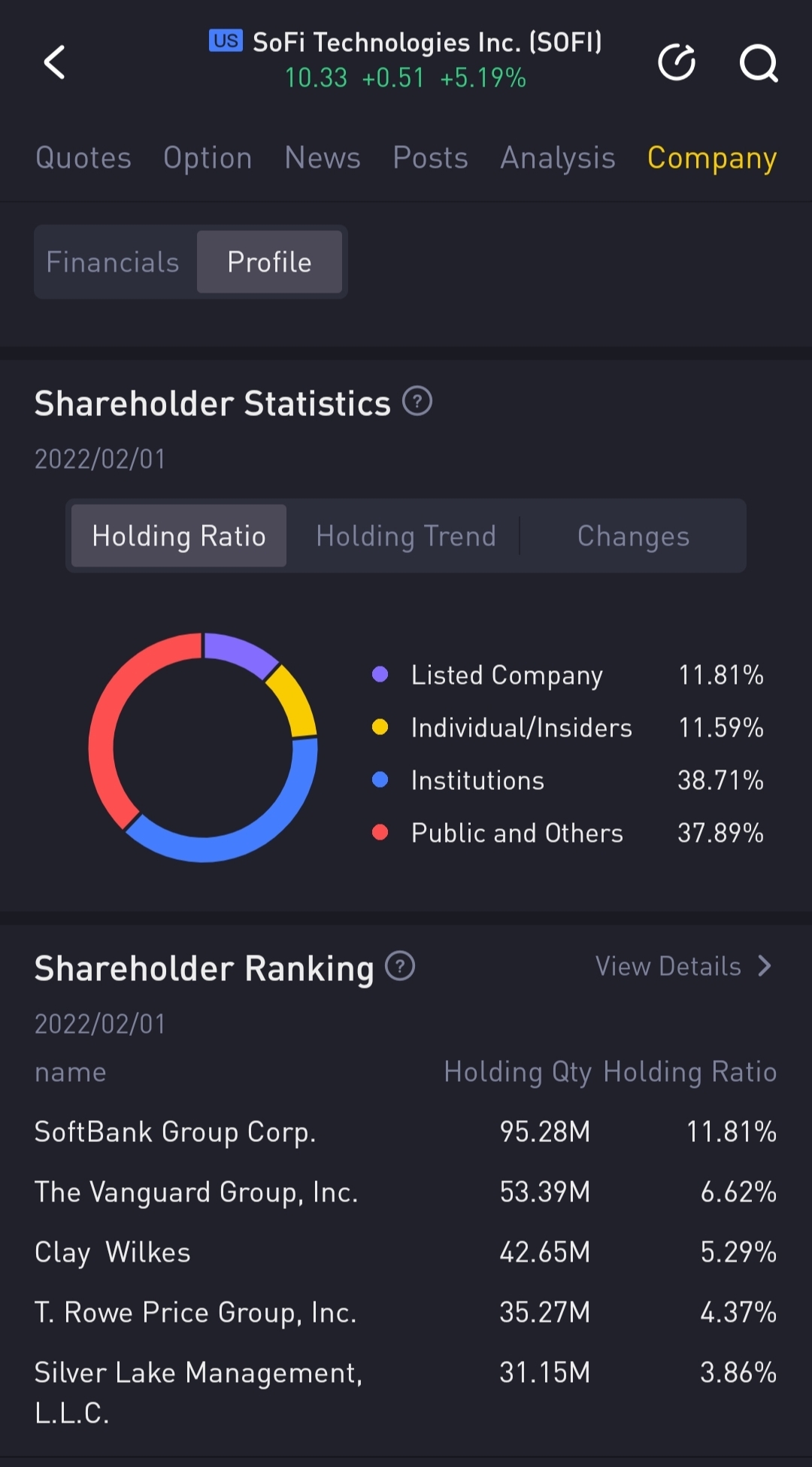Screen dimensions: 812x1467
Task: Tap the refresh quote icon
Action: click(677, 62)
